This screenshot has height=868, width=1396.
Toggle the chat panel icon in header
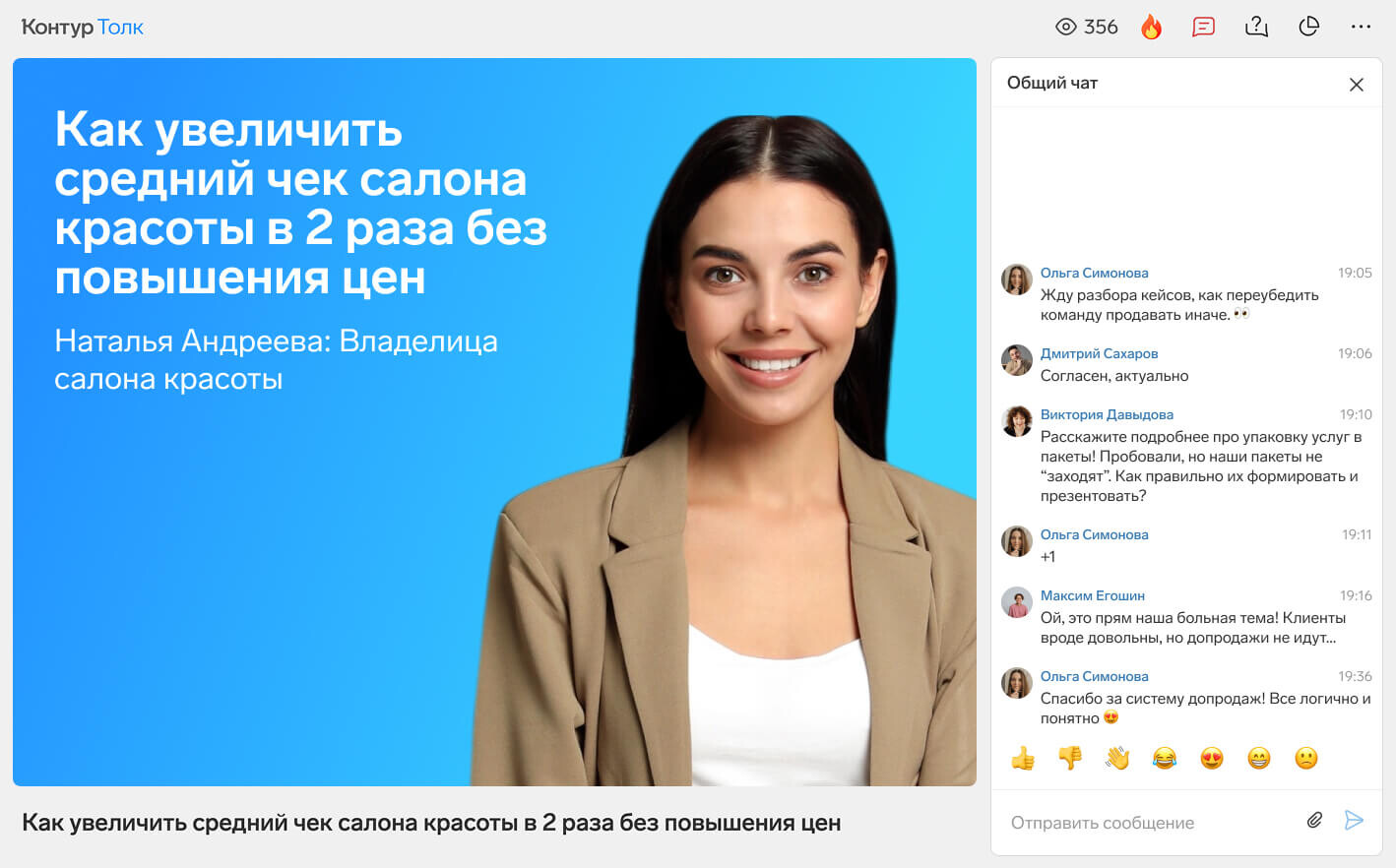point(1203,27)
